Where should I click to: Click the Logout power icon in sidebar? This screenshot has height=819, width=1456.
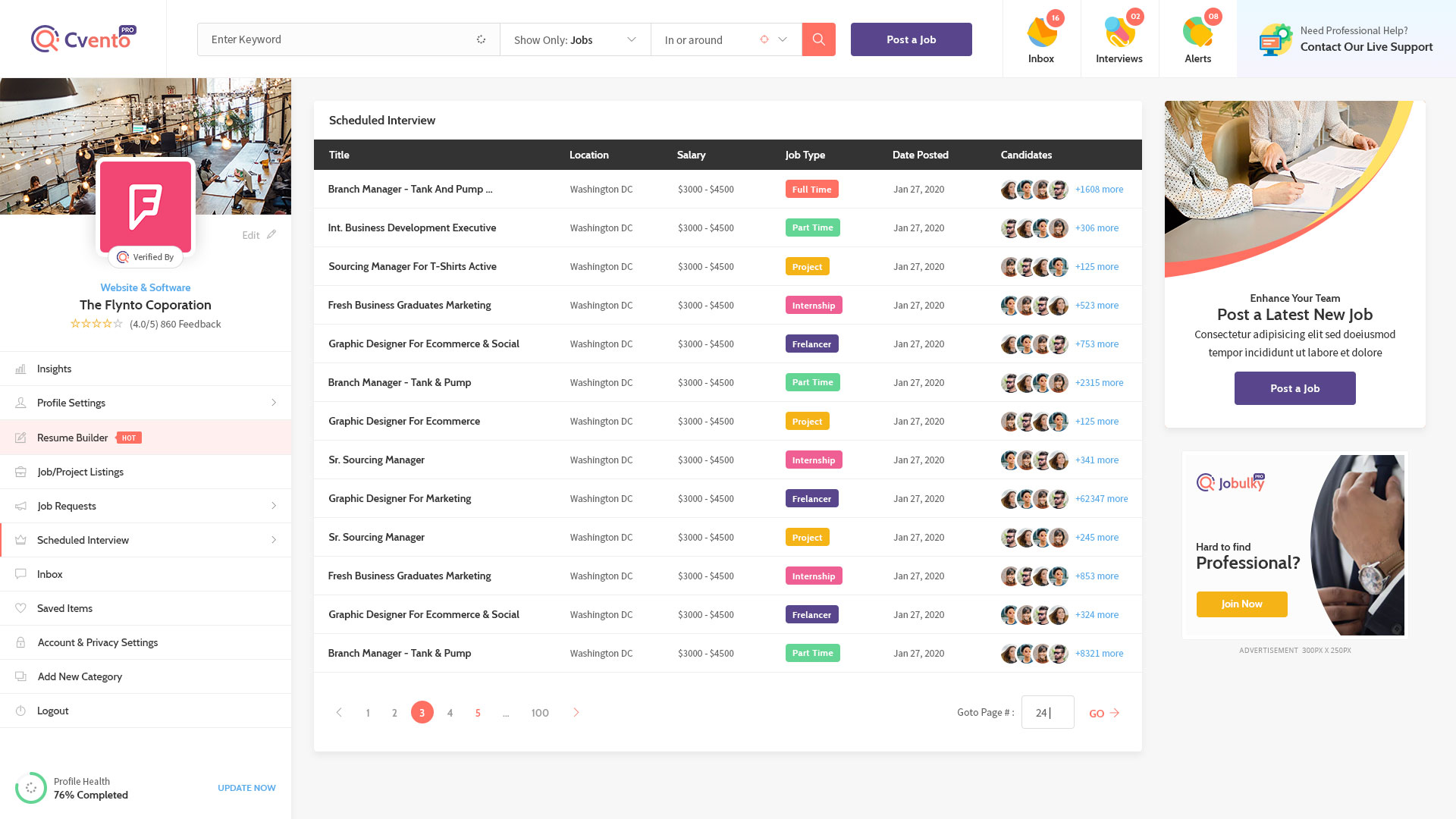[x=21, y=711]
